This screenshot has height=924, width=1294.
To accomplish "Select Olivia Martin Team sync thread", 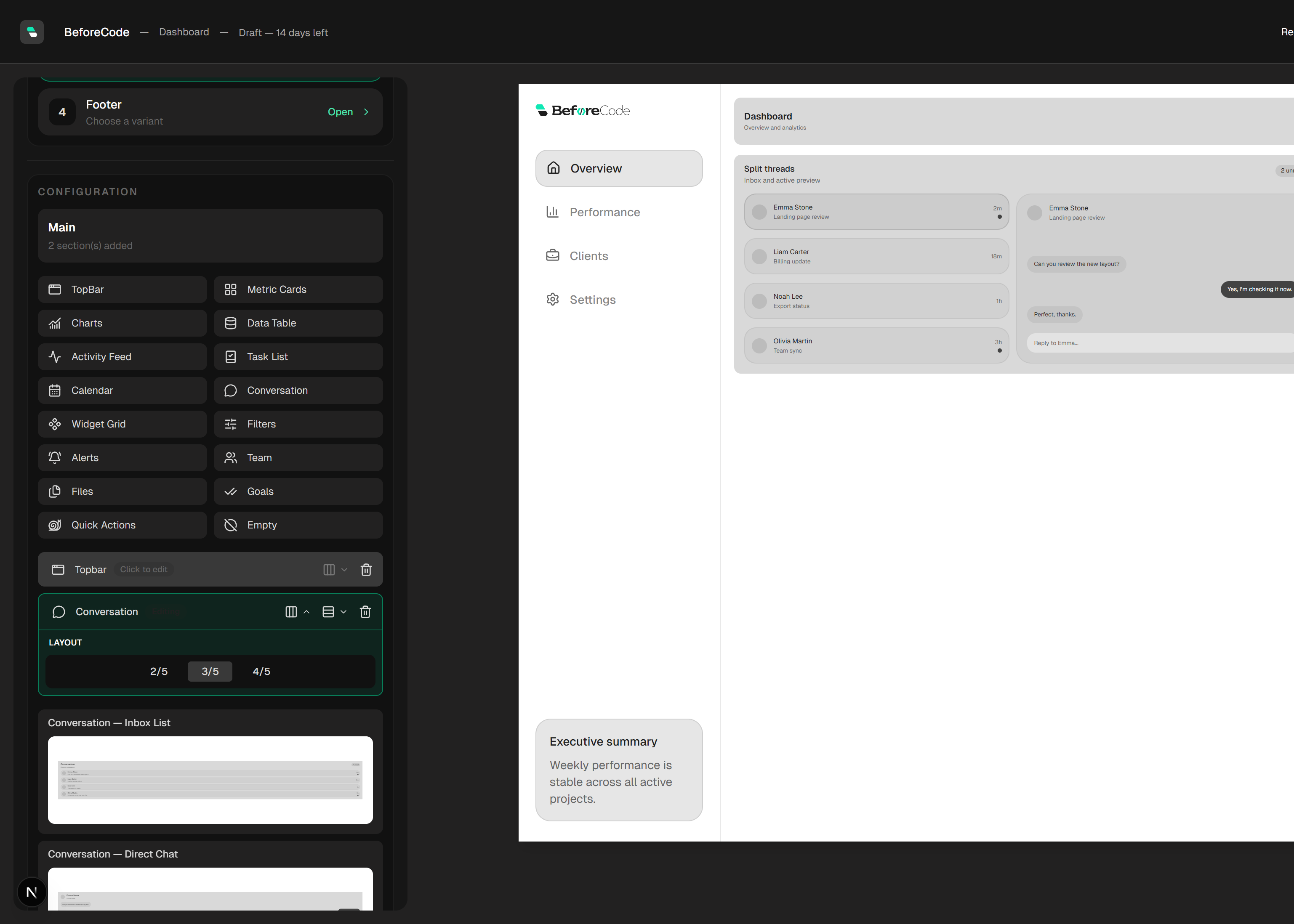I will (876, 345).
